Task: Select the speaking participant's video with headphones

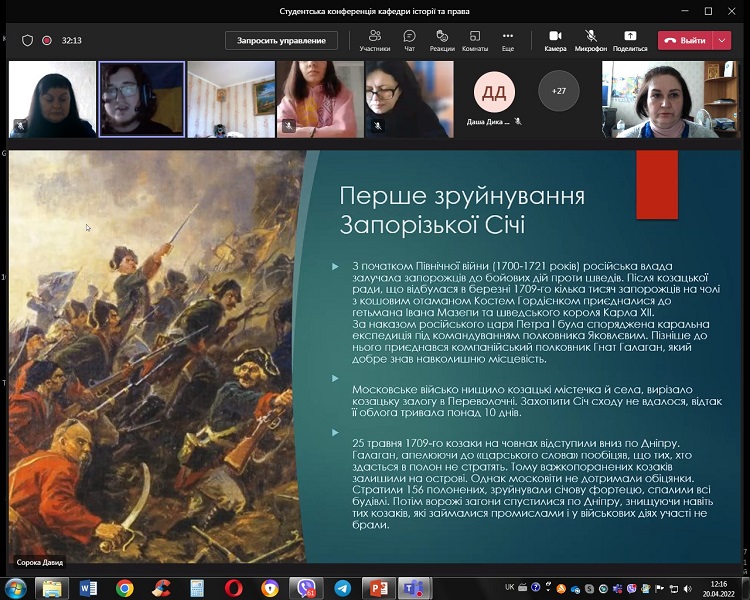Action: click(x=142, y=99)
